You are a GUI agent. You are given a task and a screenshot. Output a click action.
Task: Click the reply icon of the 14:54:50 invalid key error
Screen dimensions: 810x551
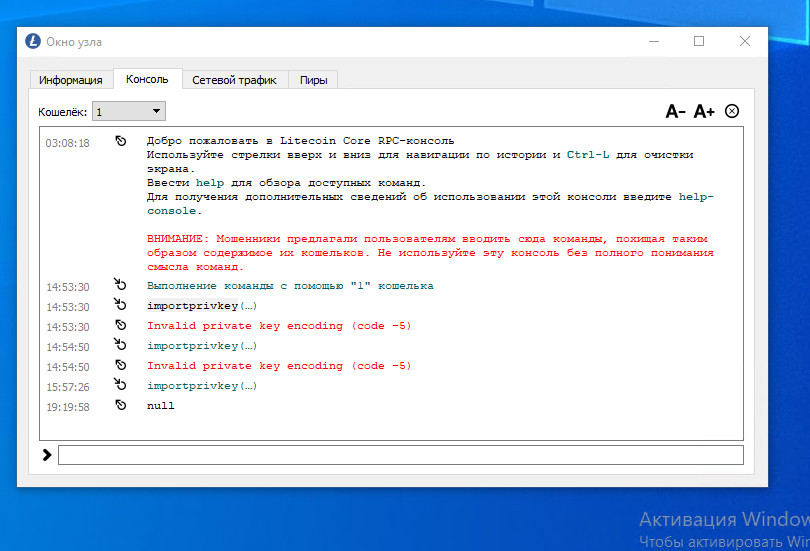pyautogui.click(x=121, y=365)
